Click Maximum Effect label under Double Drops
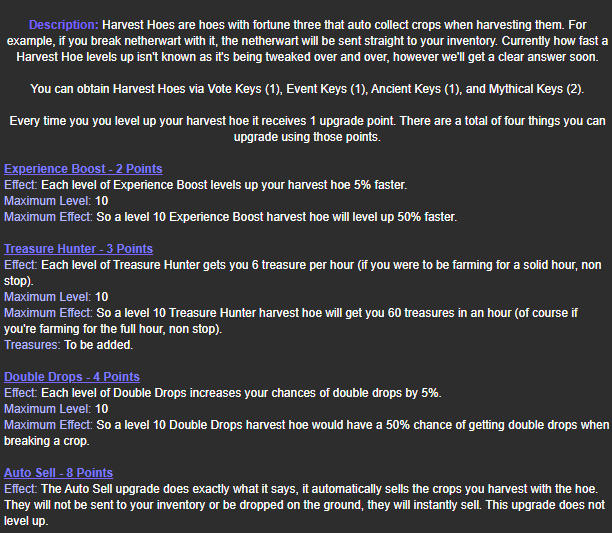The height and width of the screenshot is (533, 612). click(x=48, y=425)
